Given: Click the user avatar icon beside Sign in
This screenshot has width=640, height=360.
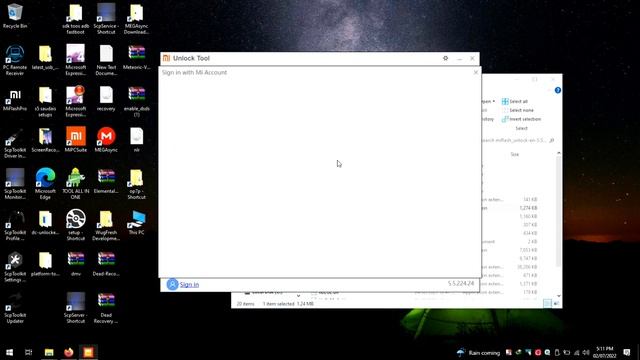Looking at the screenshot, I should 172,284.
